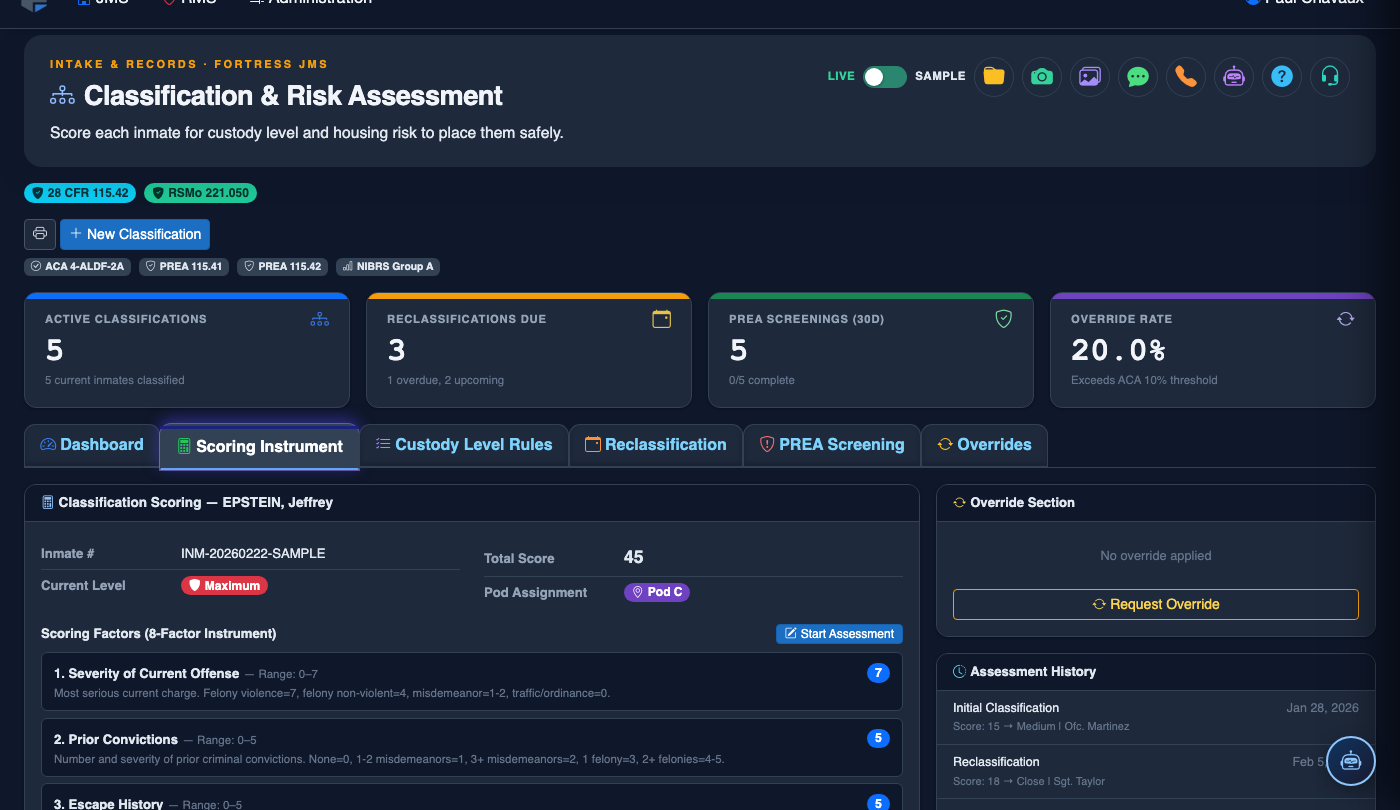This screenshot has height=810, width=1400.
Task: Click the Active Classifications hierarchy icon
Action: [319, 319]
